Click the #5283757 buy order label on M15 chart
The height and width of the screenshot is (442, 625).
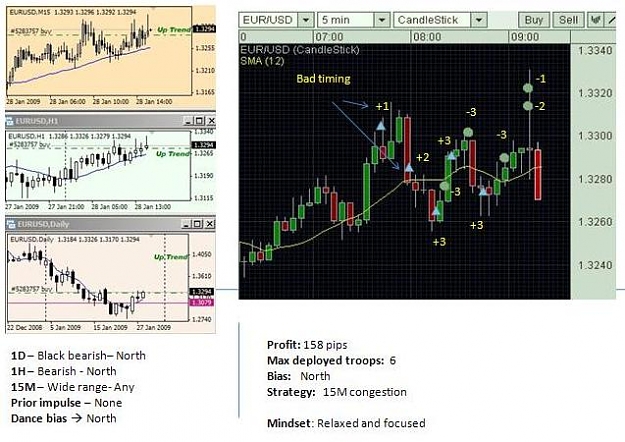31,32
